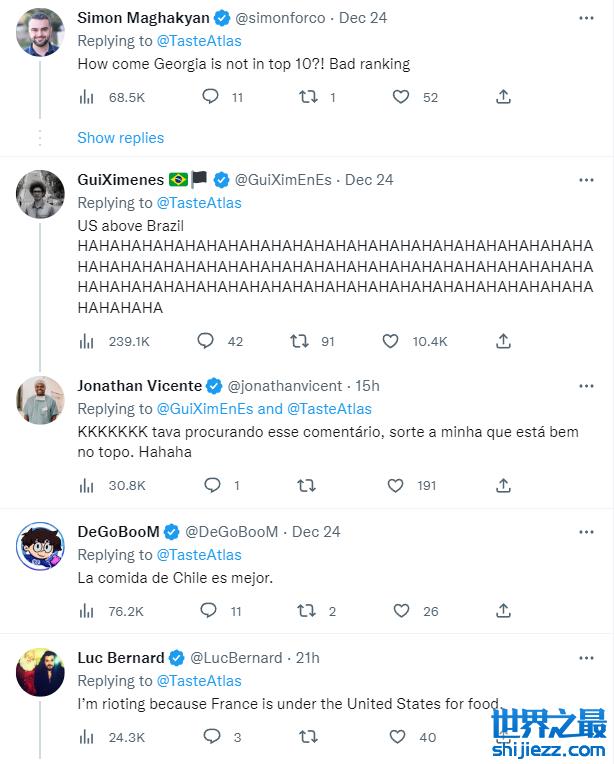Like Simon Maghakyan's tweet about Georgia
The width and height of the screenshot is (614, 764).
click(401, 97)
